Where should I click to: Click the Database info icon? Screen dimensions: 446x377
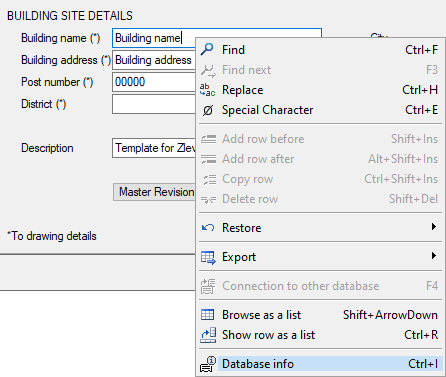click(208, 364)
